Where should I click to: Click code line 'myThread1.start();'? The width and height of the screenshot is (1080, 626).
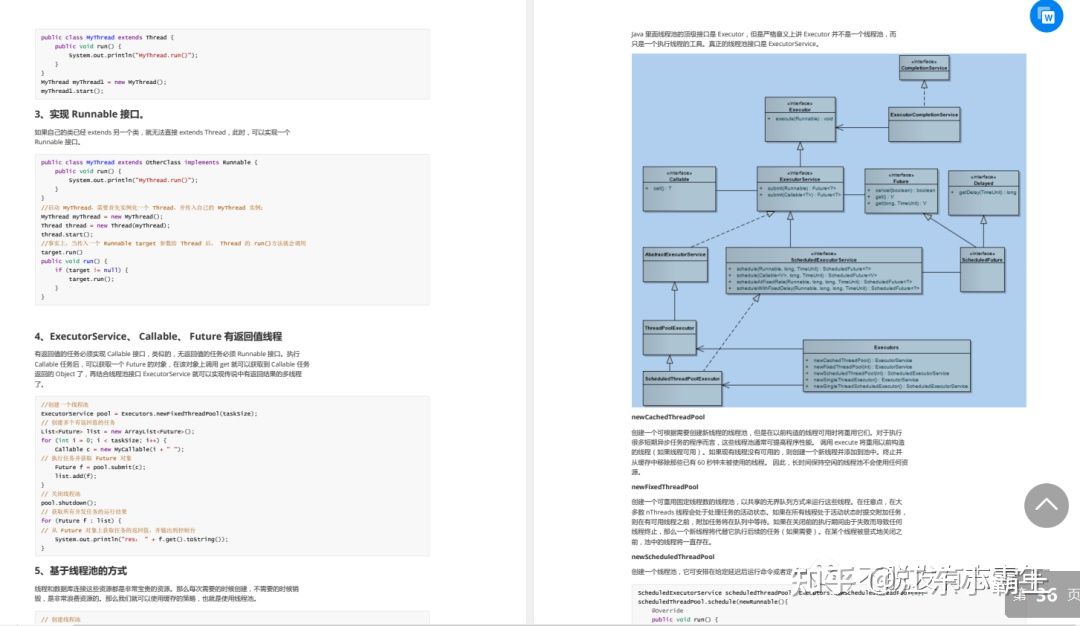72,91
